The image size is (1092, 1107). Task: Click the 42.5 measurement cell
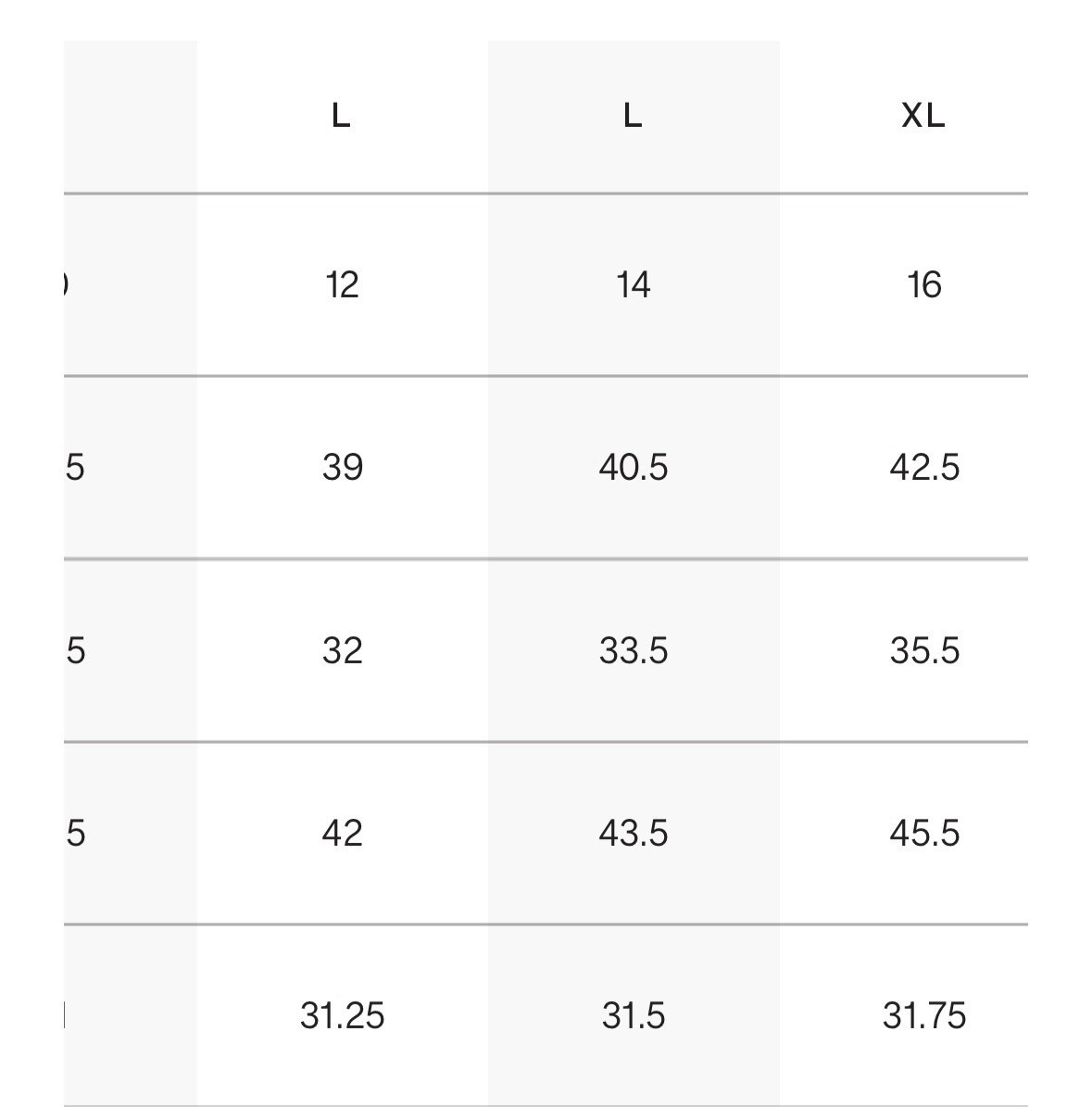click(924, 468)
